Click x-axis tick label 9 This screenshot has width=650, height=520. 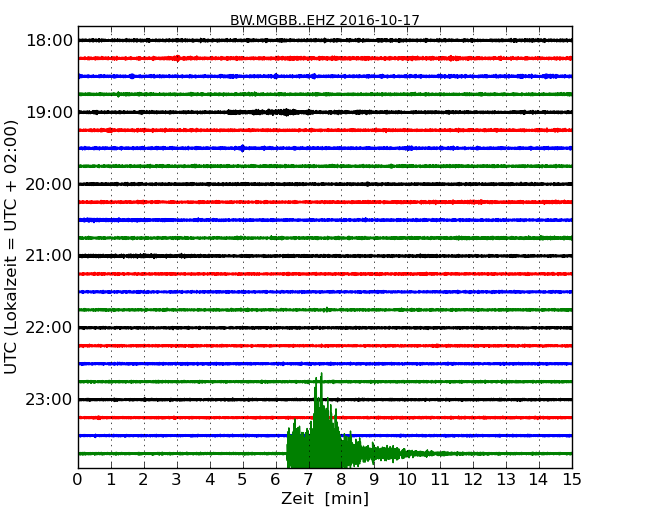click(374, 480)
